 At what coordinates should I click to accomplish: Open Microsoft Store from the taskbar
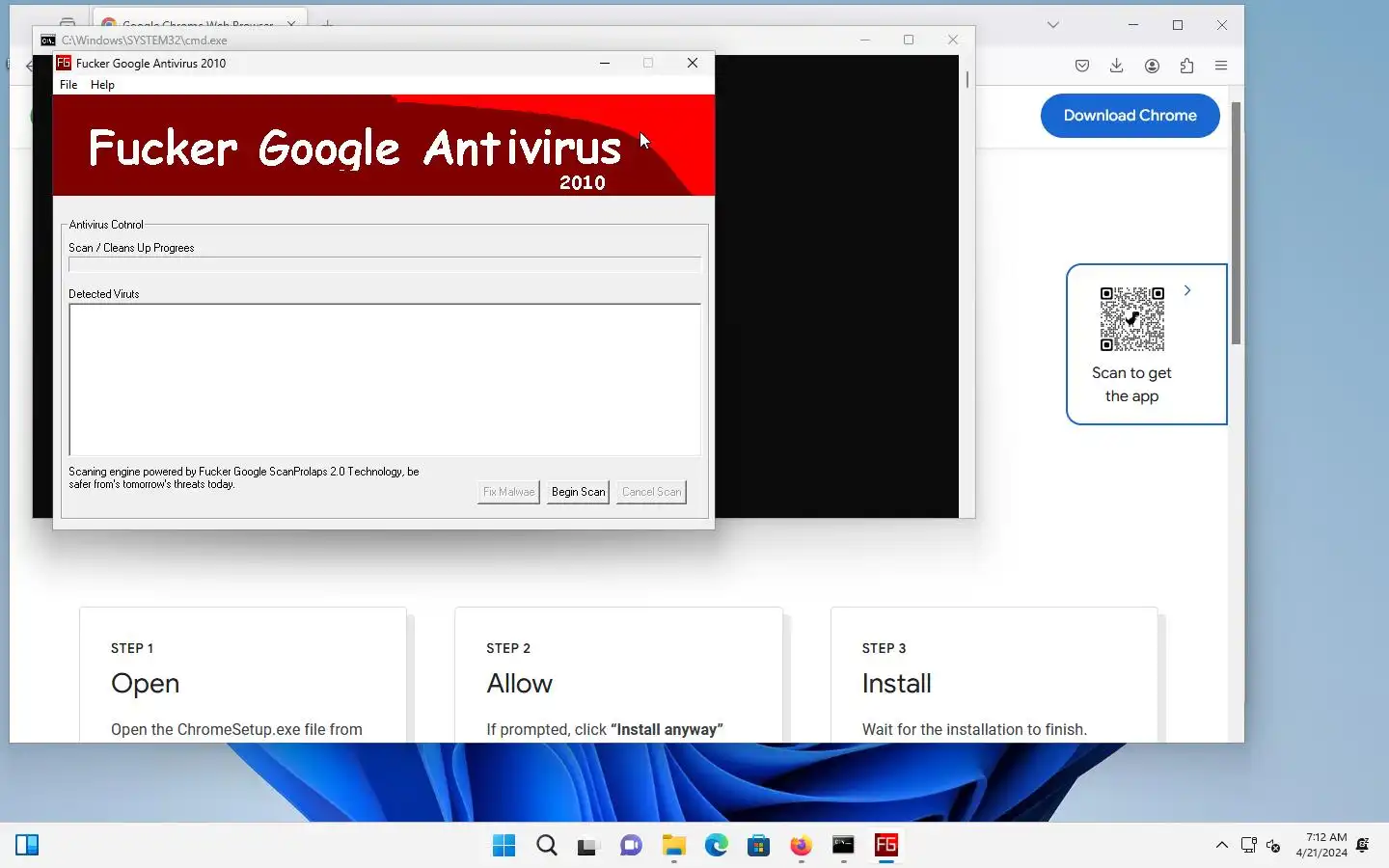point(758,846)
